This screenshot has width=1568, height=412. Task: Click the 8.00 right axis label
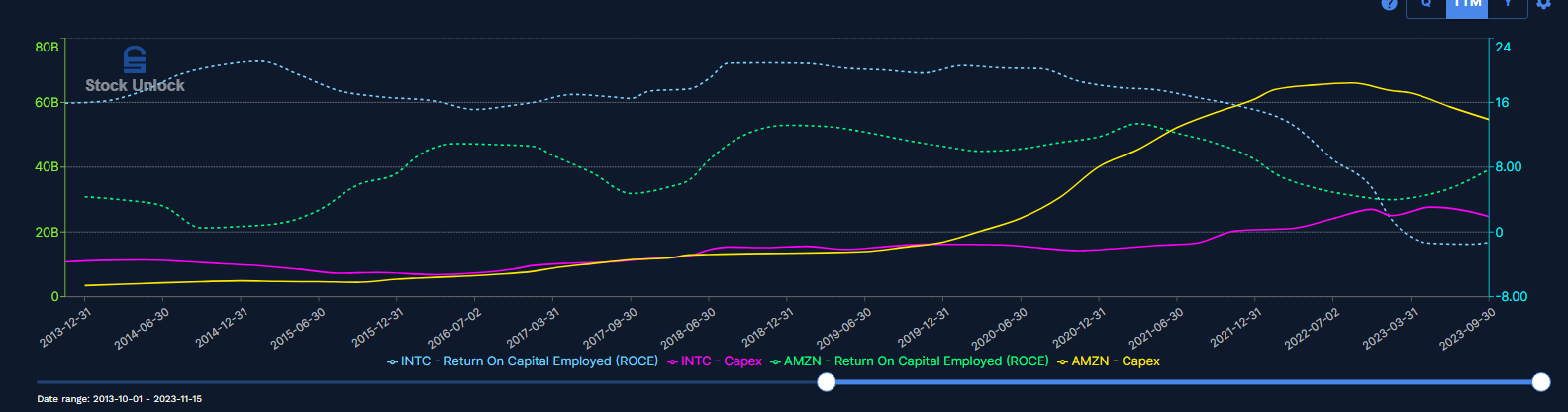click(x=1509, y=166)
